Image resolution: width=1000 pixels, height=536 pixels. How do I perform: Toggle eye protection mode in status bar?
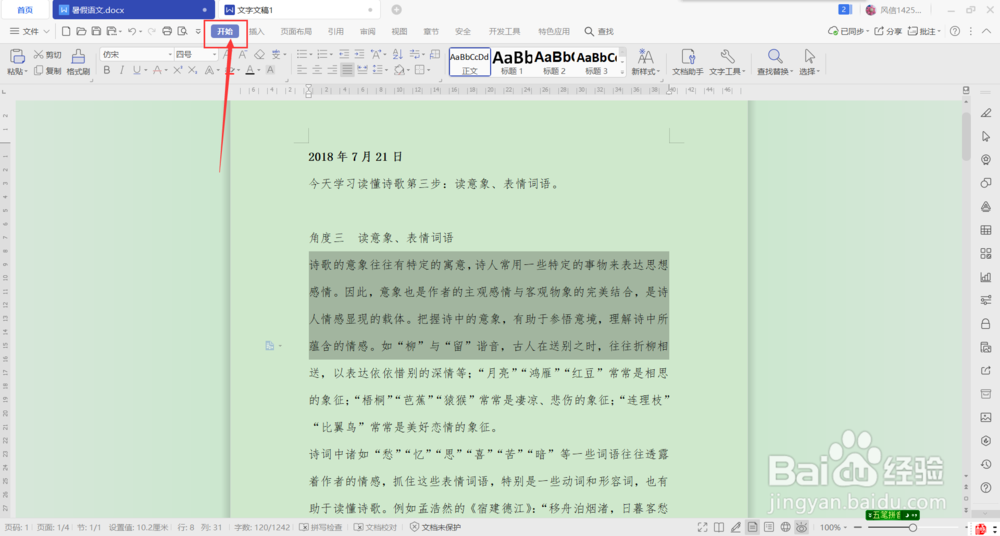[x=802, y=527]
